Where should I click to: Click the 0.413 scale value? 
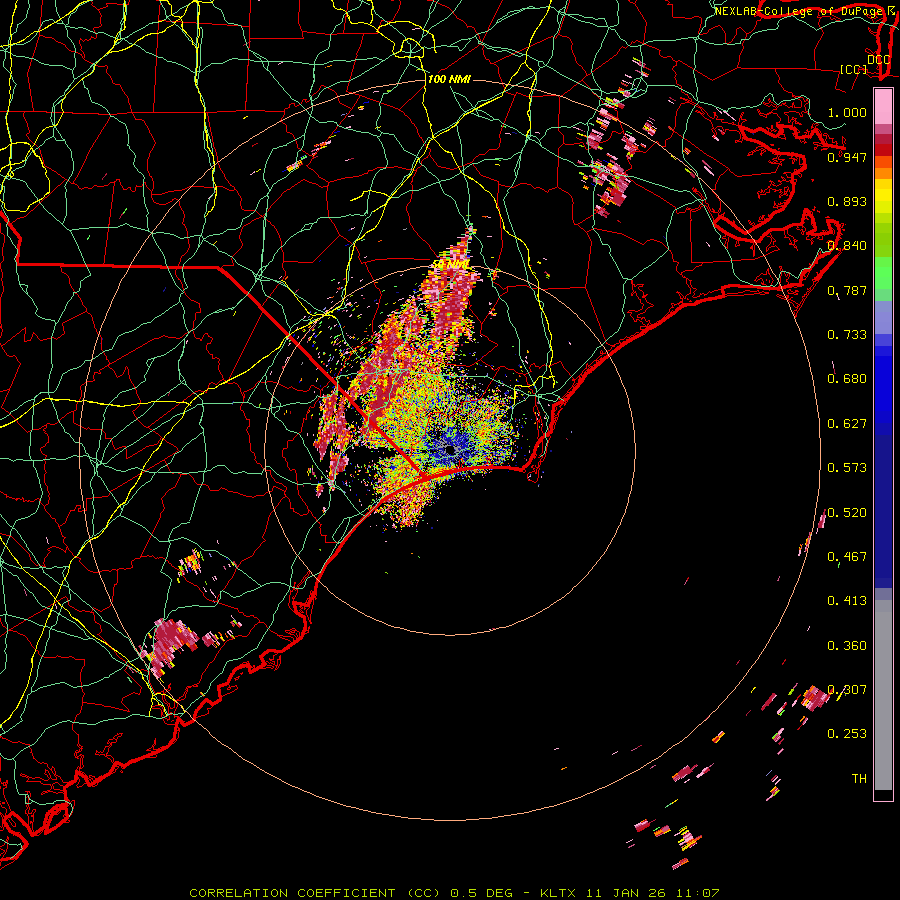click(847, 601)
